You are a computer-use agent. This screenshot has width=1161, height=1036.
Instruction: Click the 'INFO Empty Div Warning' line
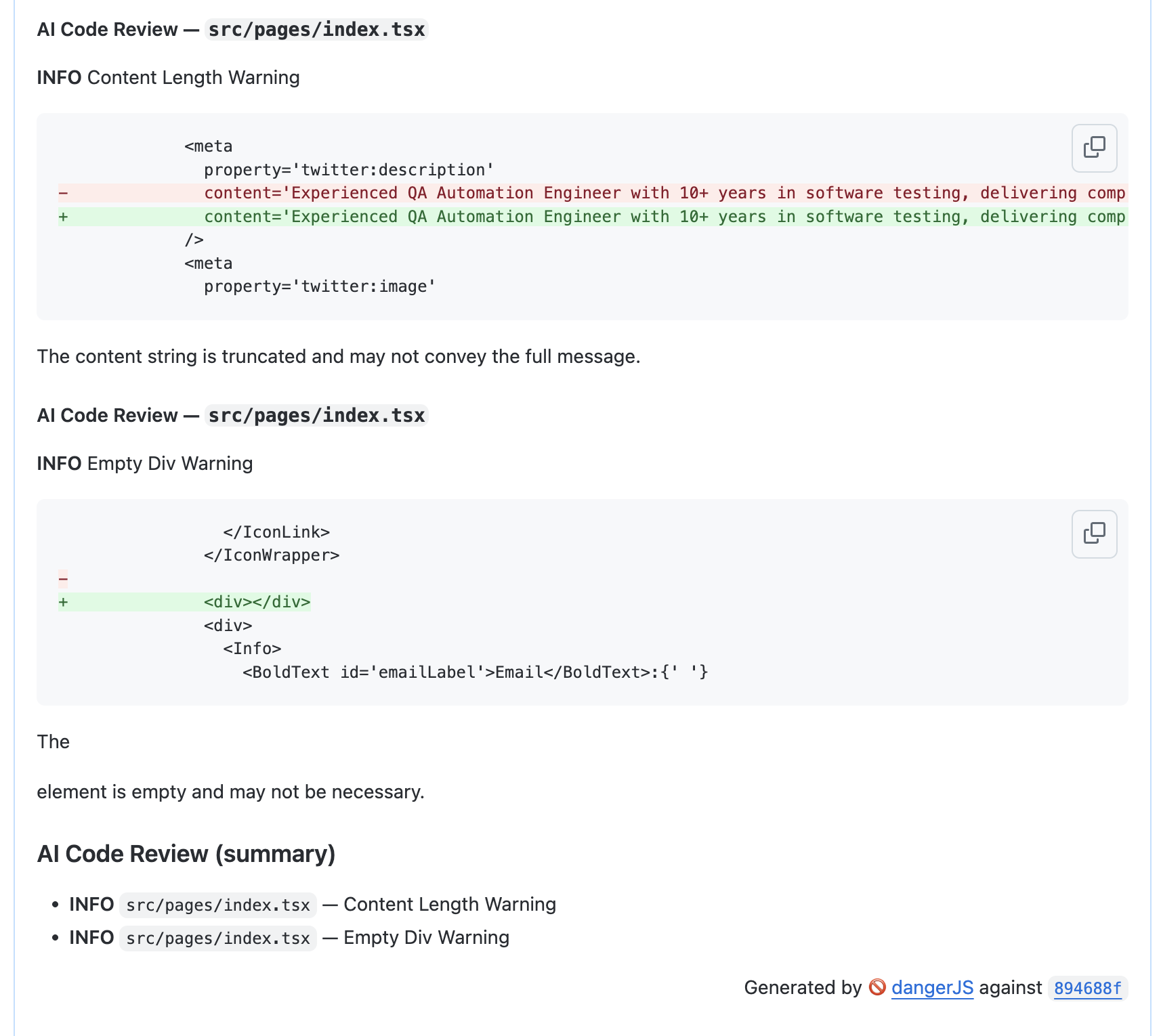(x=145, y=463)
